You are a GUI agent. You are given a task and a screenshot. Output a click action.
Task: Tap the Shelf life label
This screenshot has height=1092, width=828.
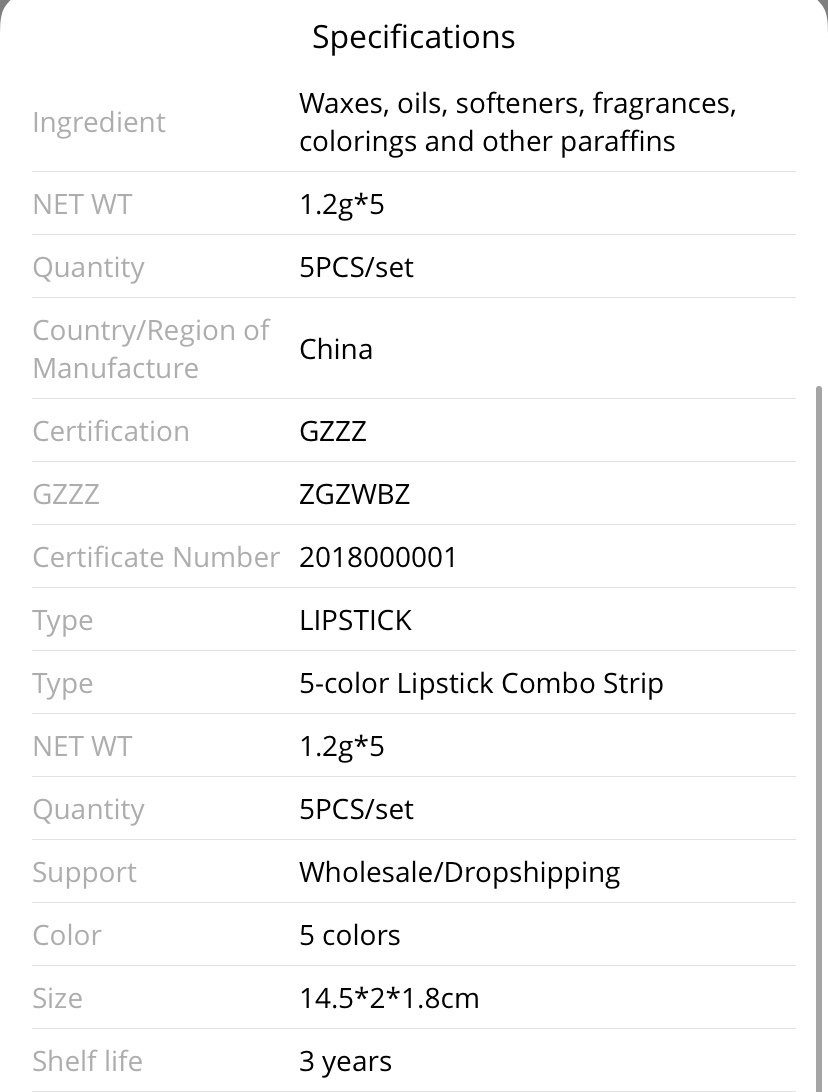(88, 1061)
